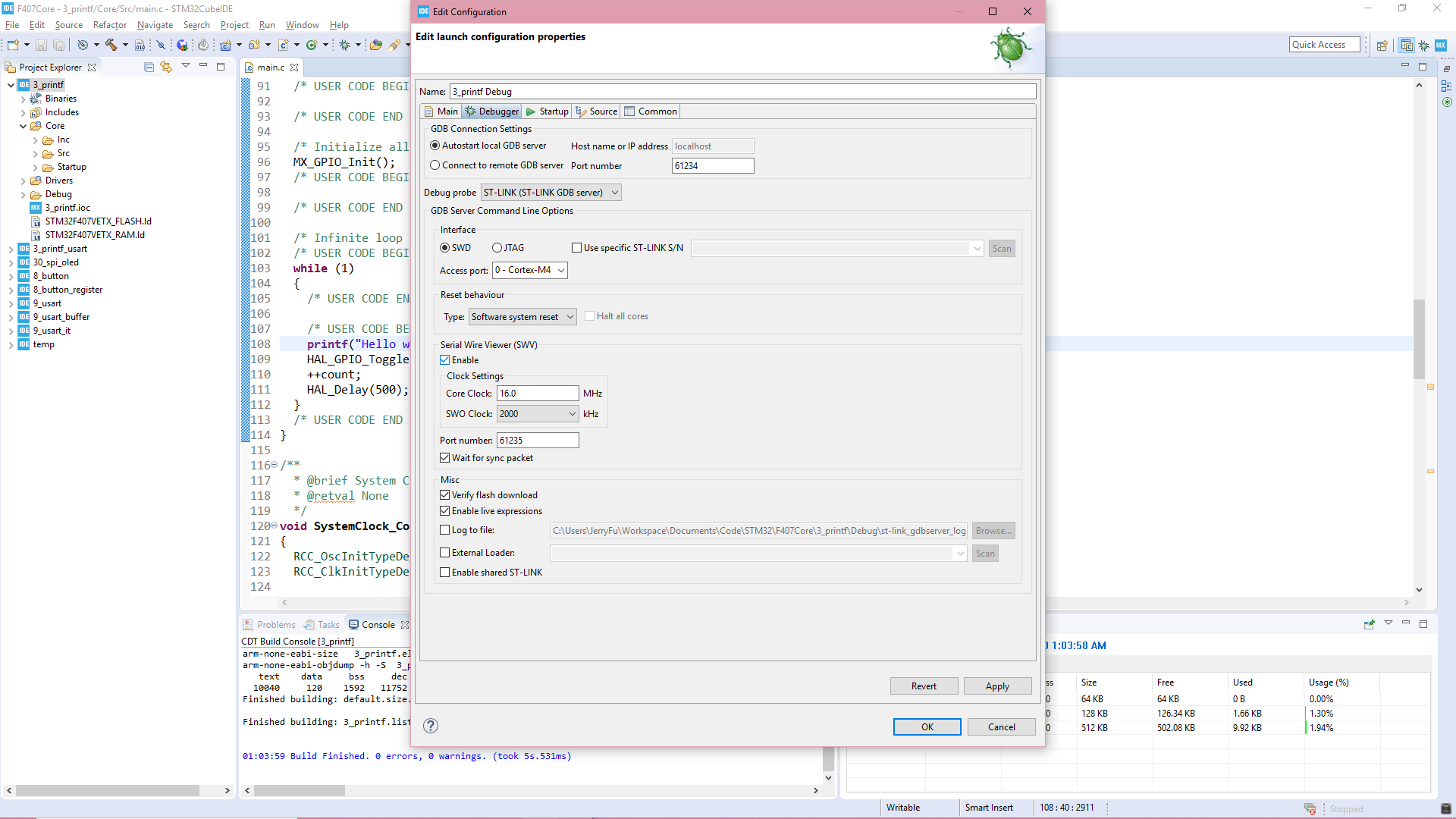Image resolution: width=1456 pixels, height=819 pixels.
Task: Uncheck Verify flash download
Action: click(x=445, y=494)
